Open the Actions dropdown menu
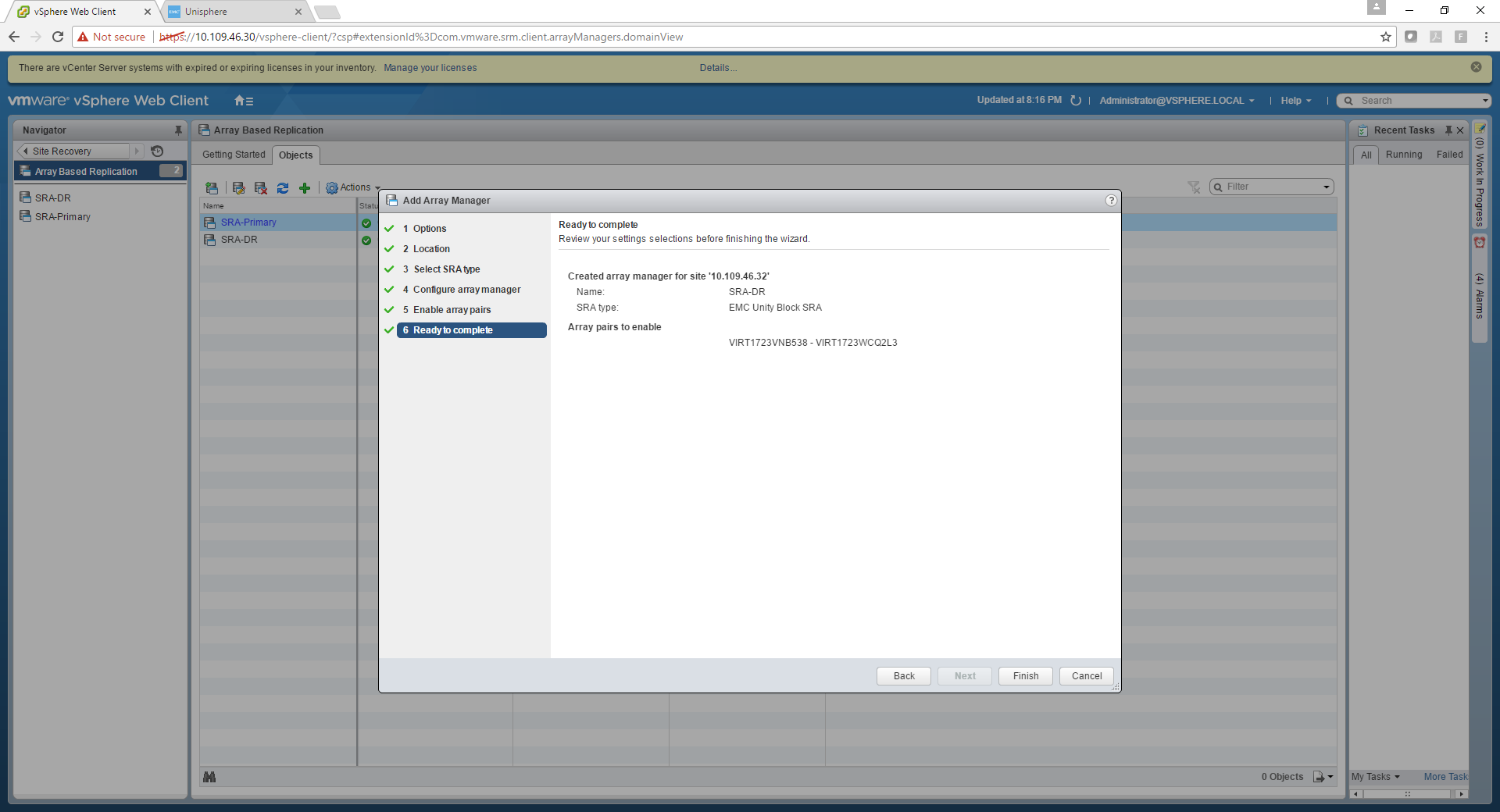Screen dimensions: 1500x812 click(353, 188)
